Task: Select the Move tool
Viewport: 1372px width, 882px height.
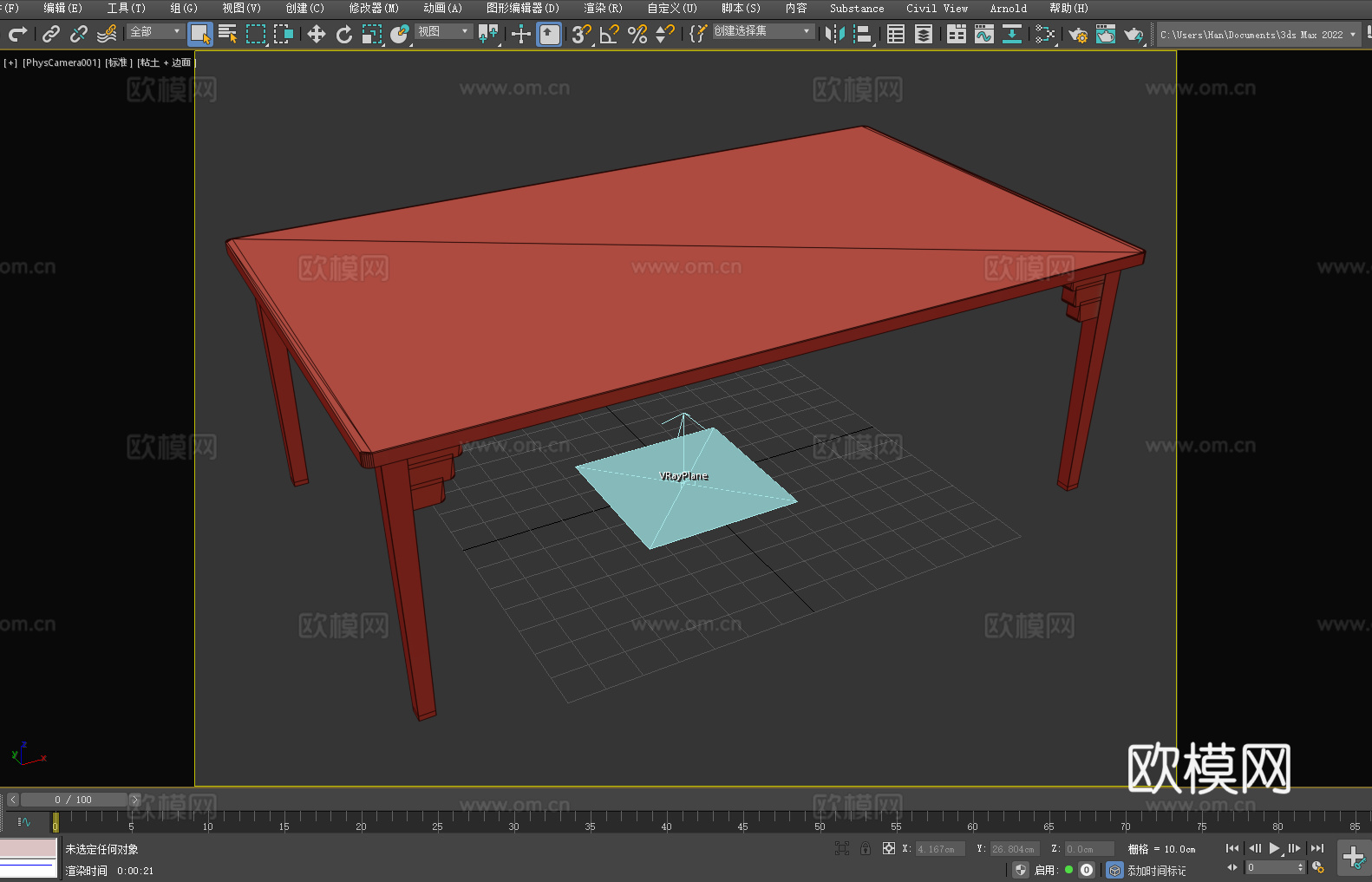Action: [x=317, y=34]
